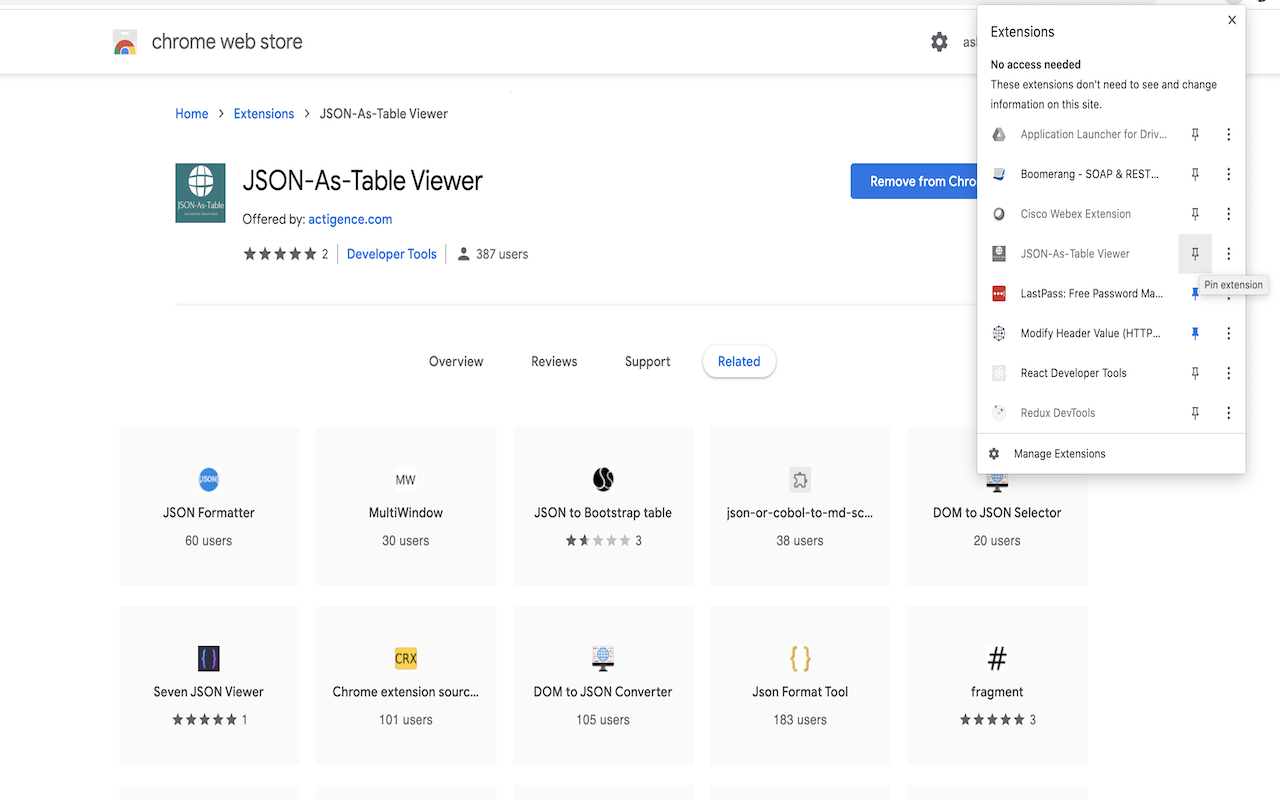The width and height of the screenshot is (1280, 800).
Task: Click the JSON-As-Table Viewer green globe logo
Action: 200,193
